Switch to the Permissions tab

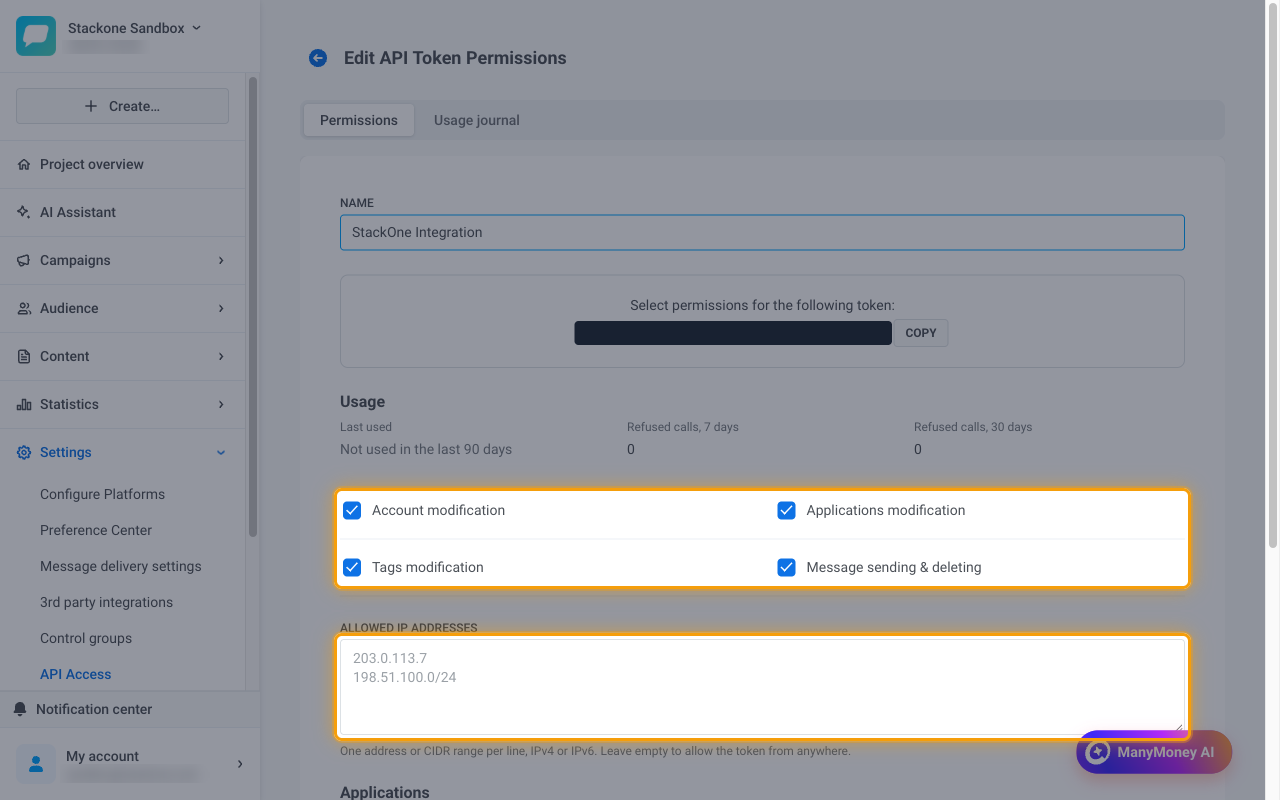pyautogui.click(x=359, y=120)
